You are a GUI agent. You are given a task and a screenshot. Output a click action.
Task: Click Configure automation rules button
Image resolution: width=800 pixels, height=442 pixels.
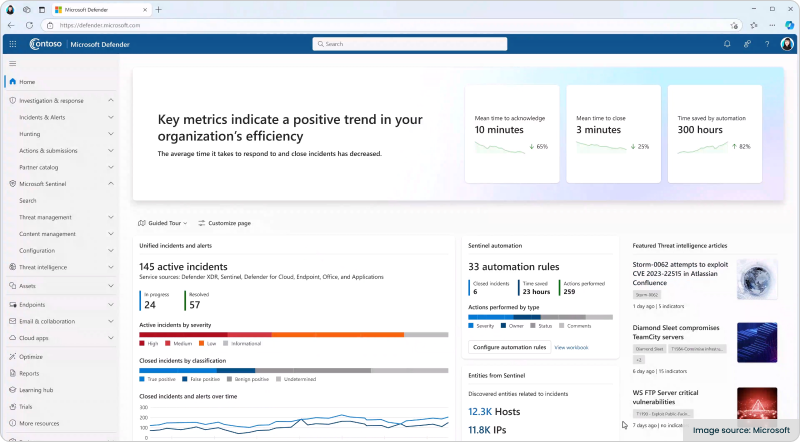(509, 347)
